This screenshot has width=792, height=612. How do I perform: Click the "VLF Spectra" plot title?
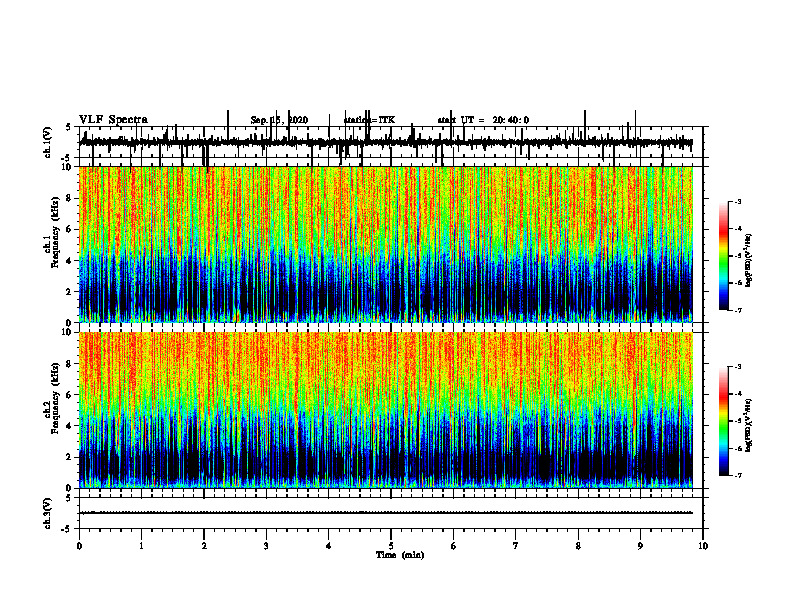[113, 120]
